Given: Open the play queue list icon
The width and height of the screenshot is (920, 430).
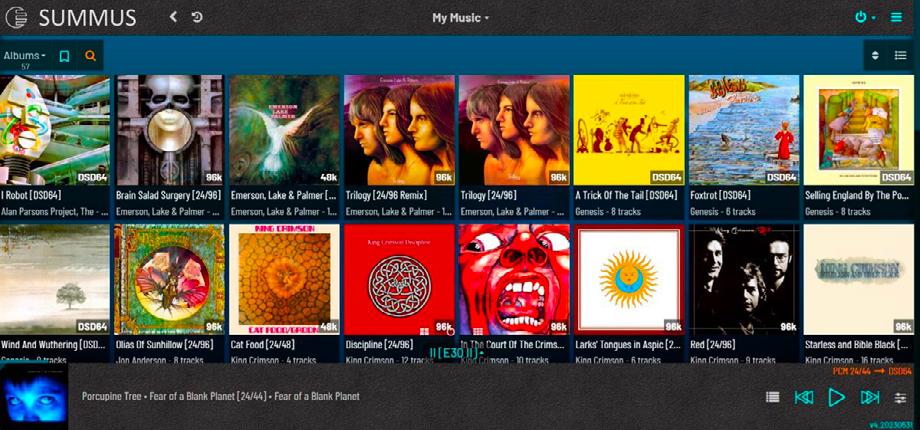Looking at the screenshot, I should click(773, 397).
